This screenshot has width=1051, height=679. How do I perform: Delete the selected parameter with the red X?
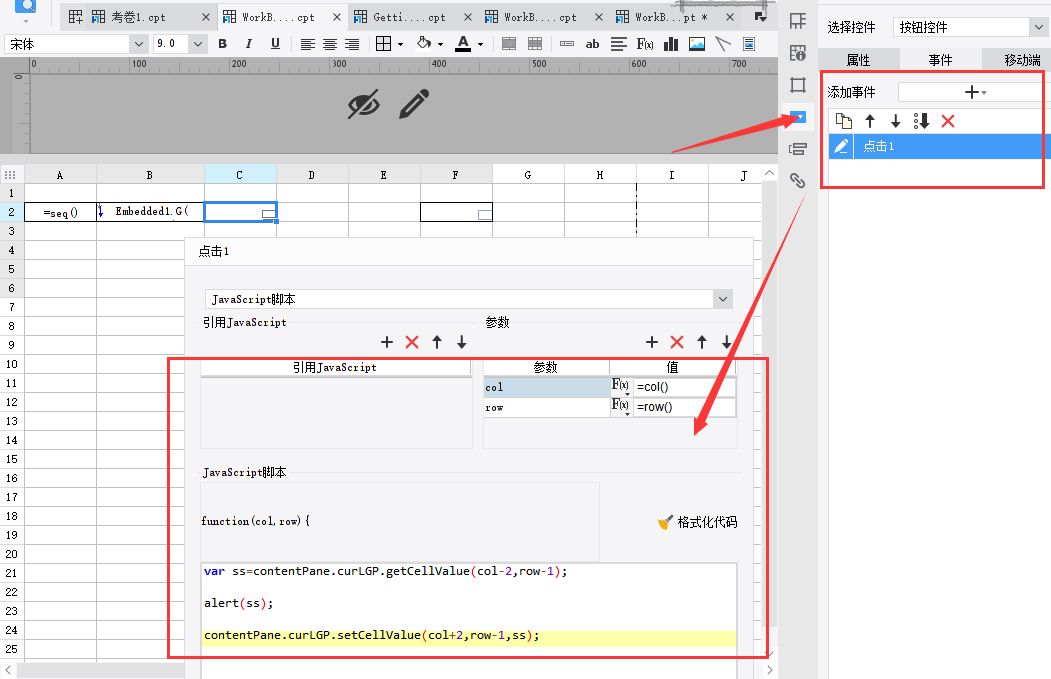coord(677,342)
